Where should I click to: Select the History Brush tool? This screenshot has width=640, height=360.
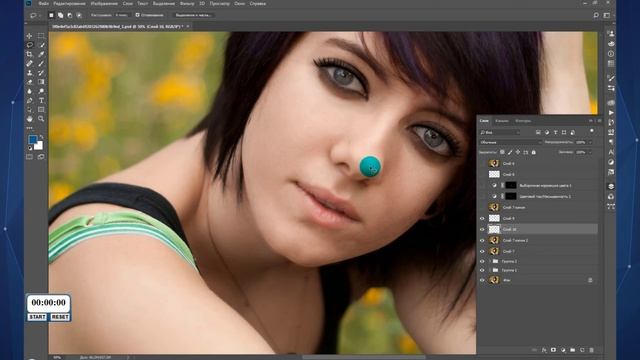click(41, 73)
